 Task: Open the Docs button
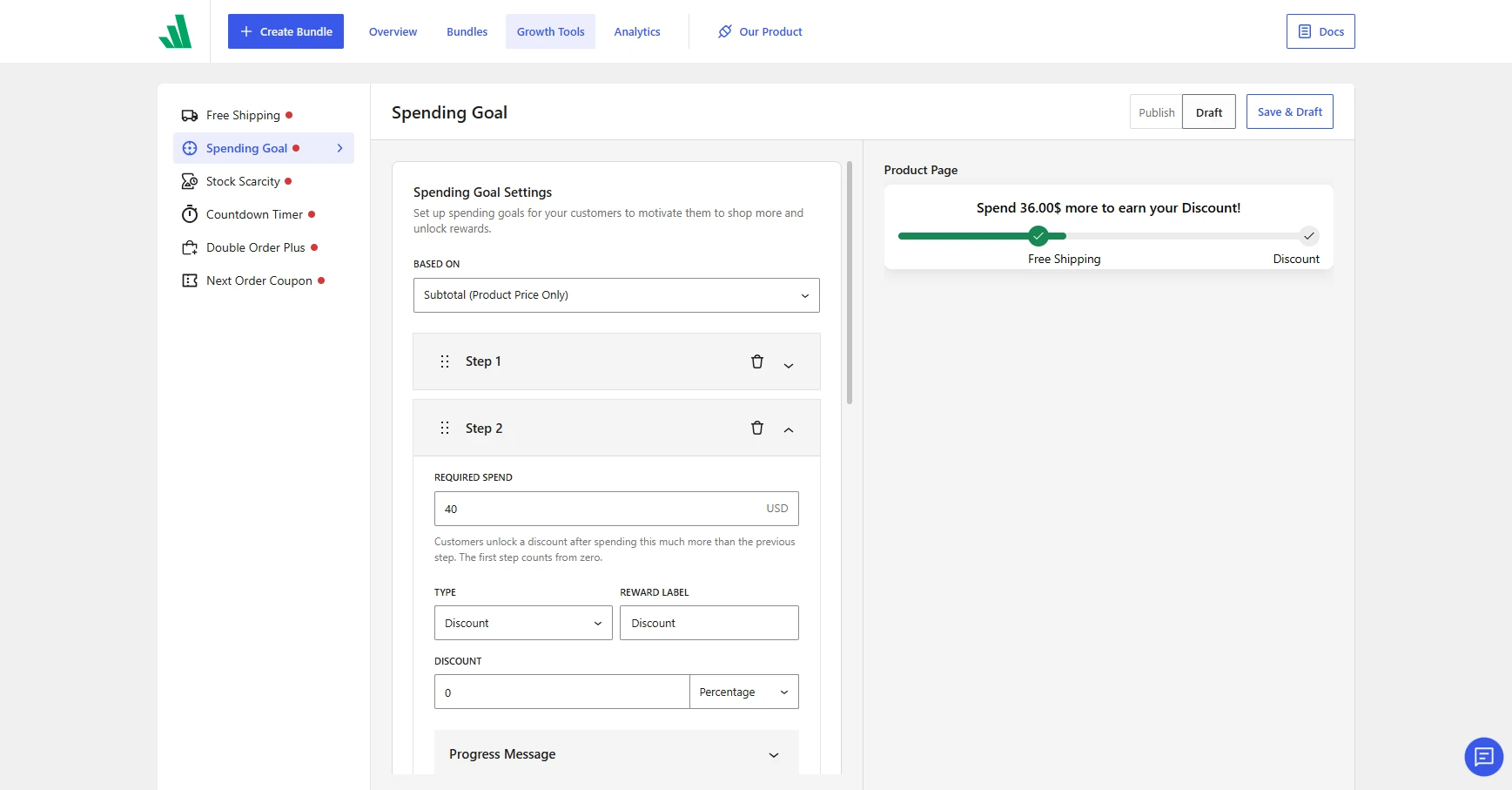click(x=1320, y=31)
